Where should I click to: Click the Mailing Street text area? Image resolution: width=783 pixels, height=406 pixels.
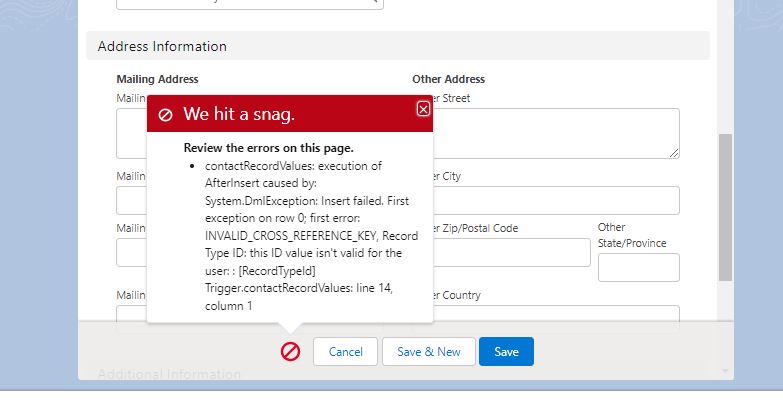(130, 133)
